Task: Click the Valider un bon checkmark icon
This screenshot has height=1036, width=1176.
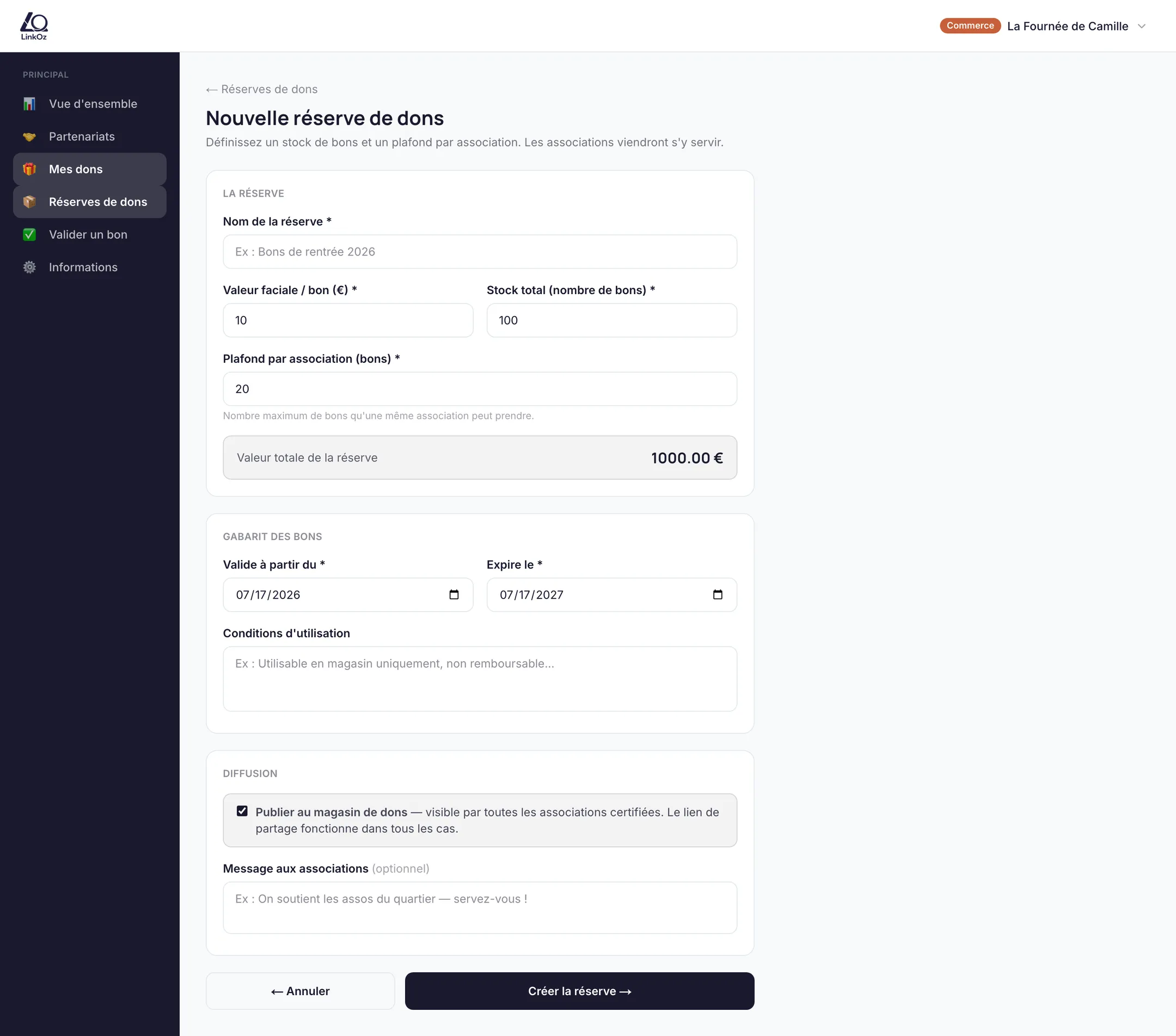Action: click(x=29, y=235)
